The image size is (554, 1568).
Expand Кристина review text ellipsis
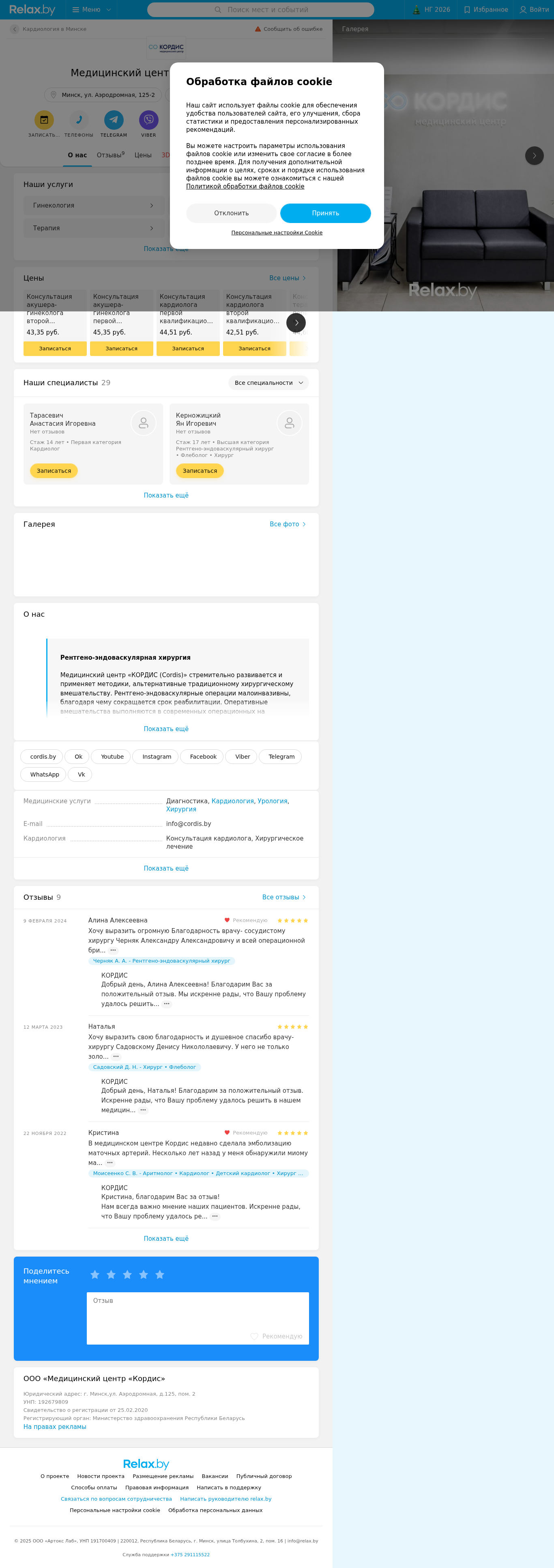(110, 1163)
